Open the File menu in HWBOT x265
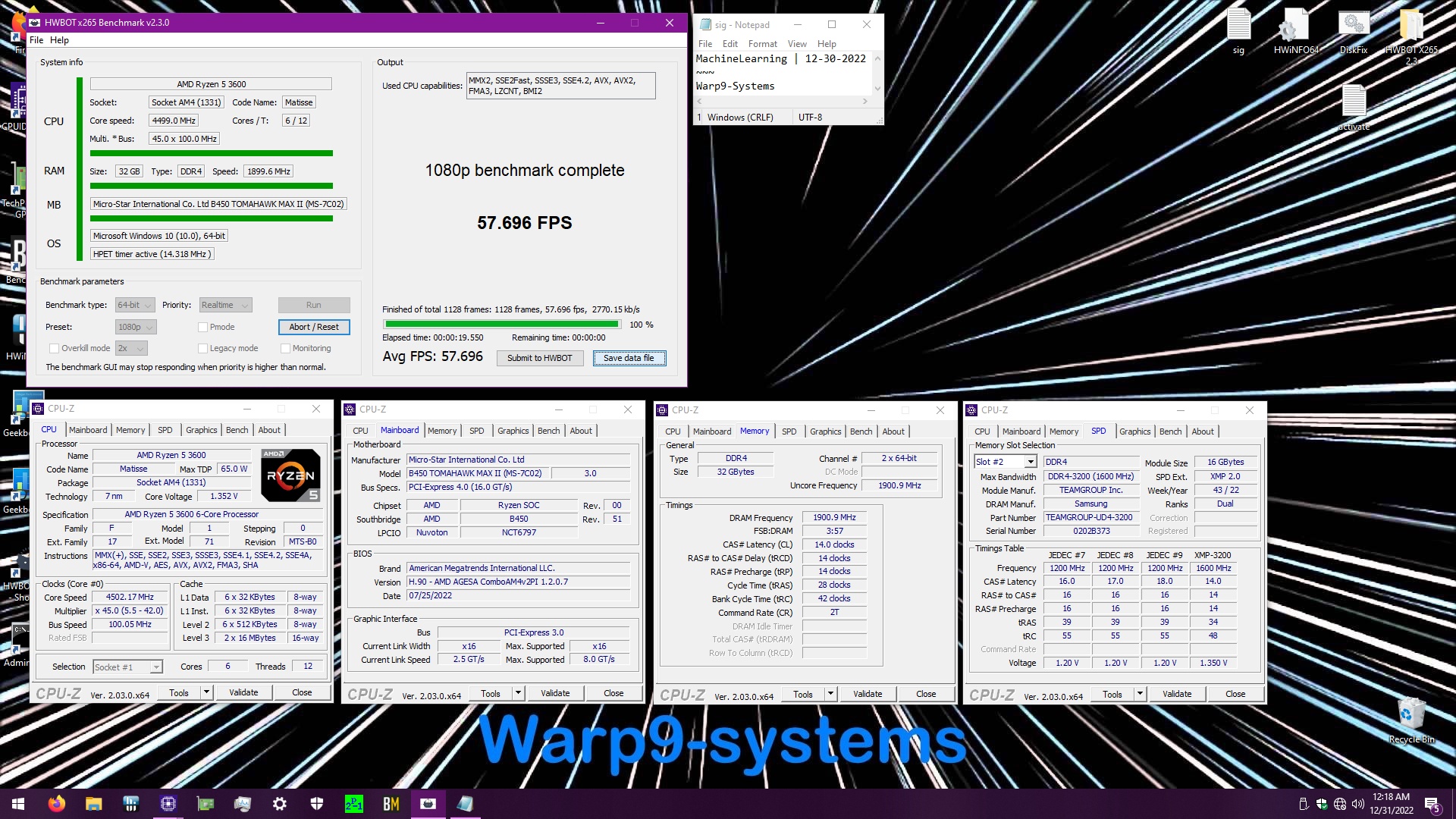This screenshot has height=819, width=1456. coord(36,40)
